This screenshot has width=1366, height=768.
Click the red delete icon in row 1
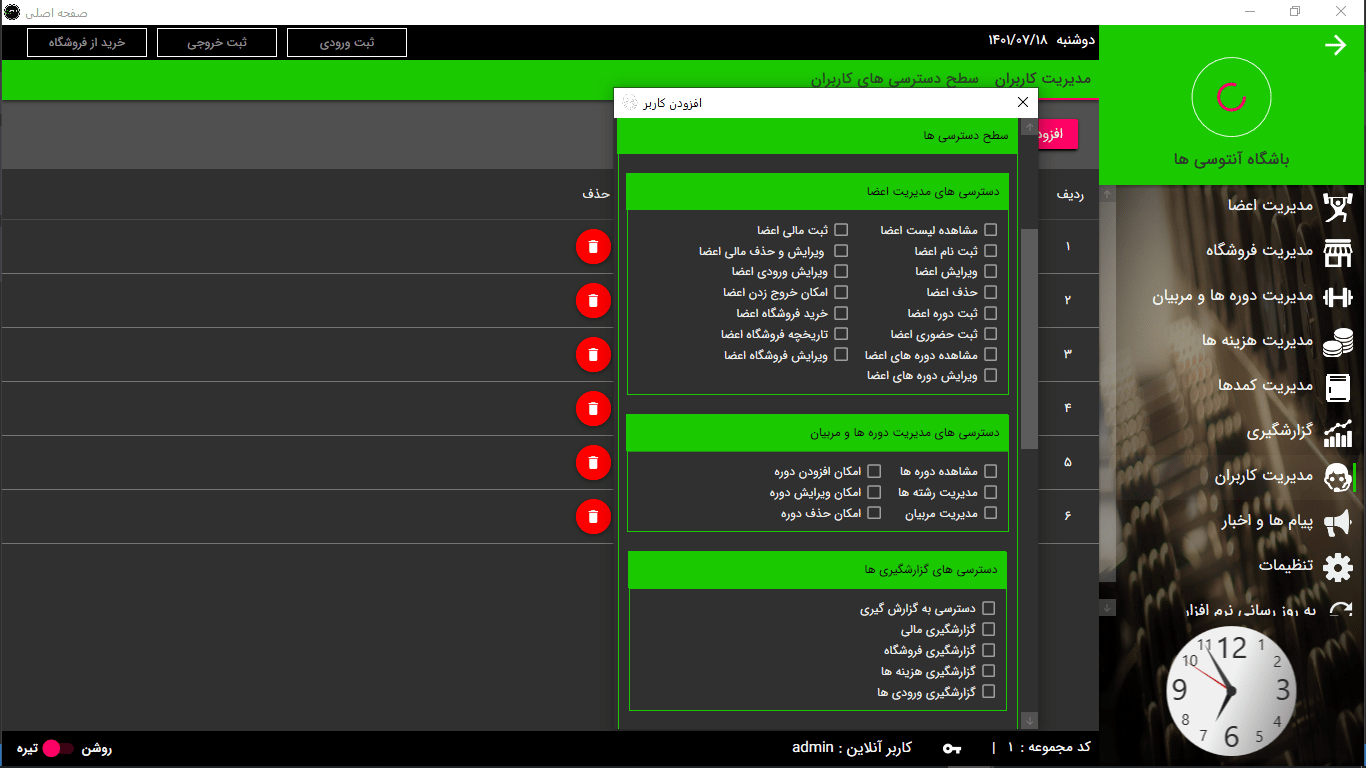[x=593, y=247]
